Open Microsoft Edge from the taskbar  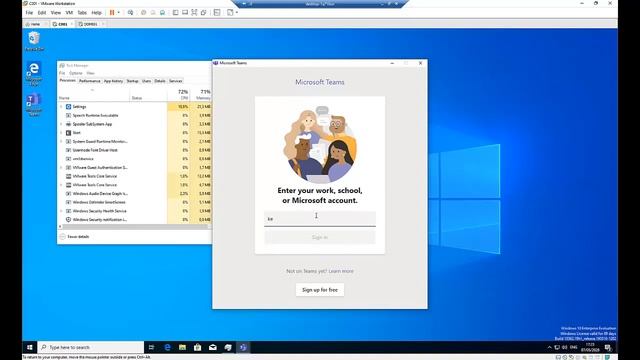[167, 347]
